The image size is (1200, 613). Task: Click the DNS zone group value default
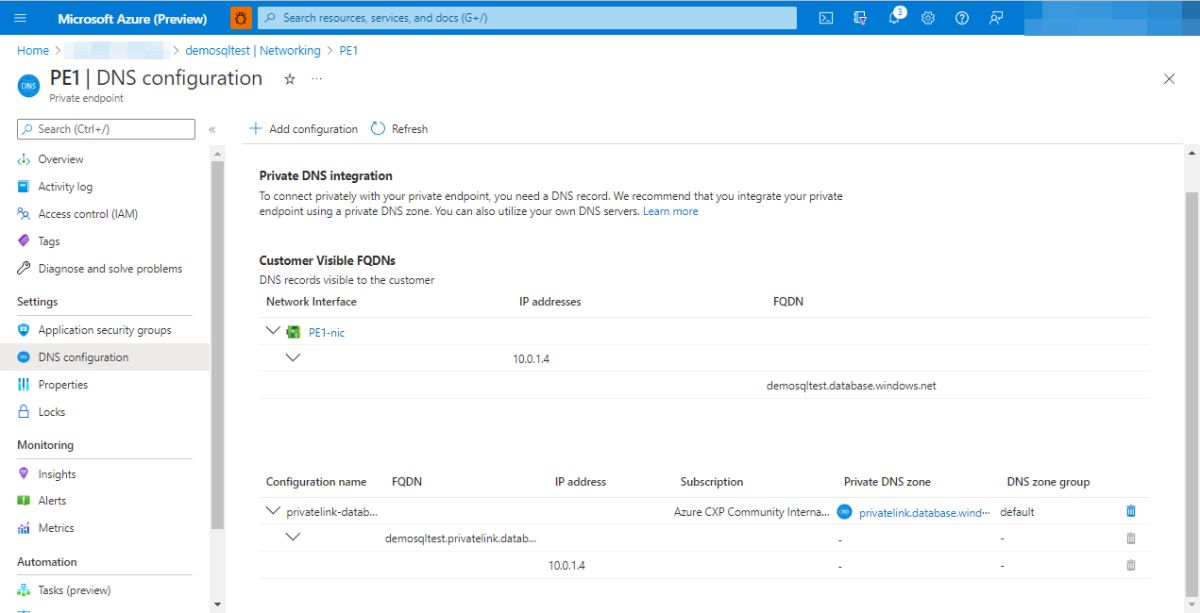(x=1017, y=511)
